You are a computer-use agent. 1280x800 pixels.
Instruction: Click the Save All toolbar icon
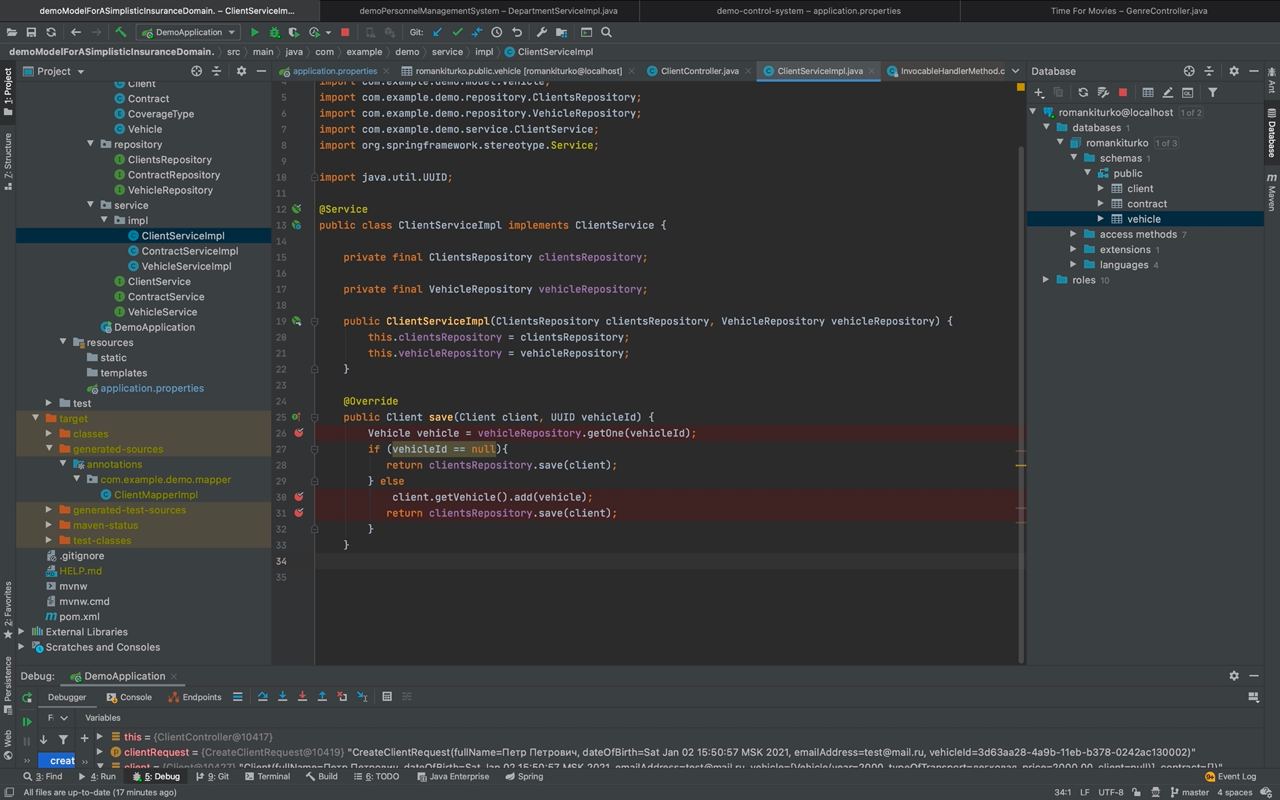coord(31,32)
